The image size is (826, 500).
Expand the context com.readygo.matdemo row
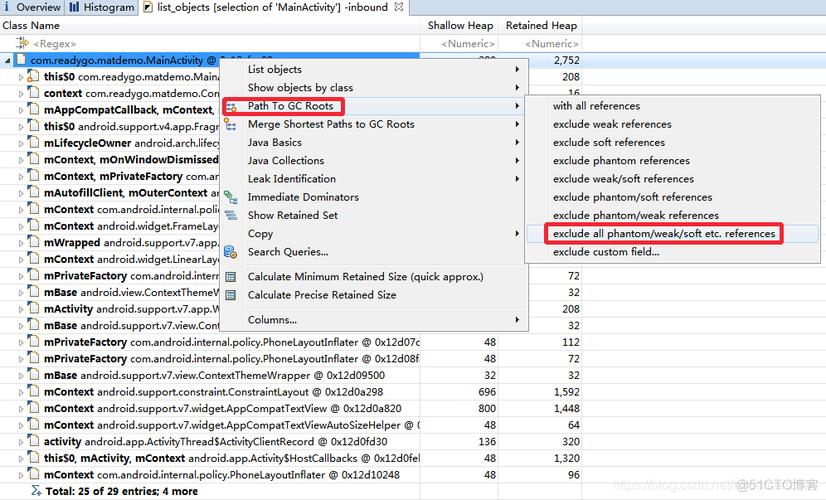[x=21, y=94]
